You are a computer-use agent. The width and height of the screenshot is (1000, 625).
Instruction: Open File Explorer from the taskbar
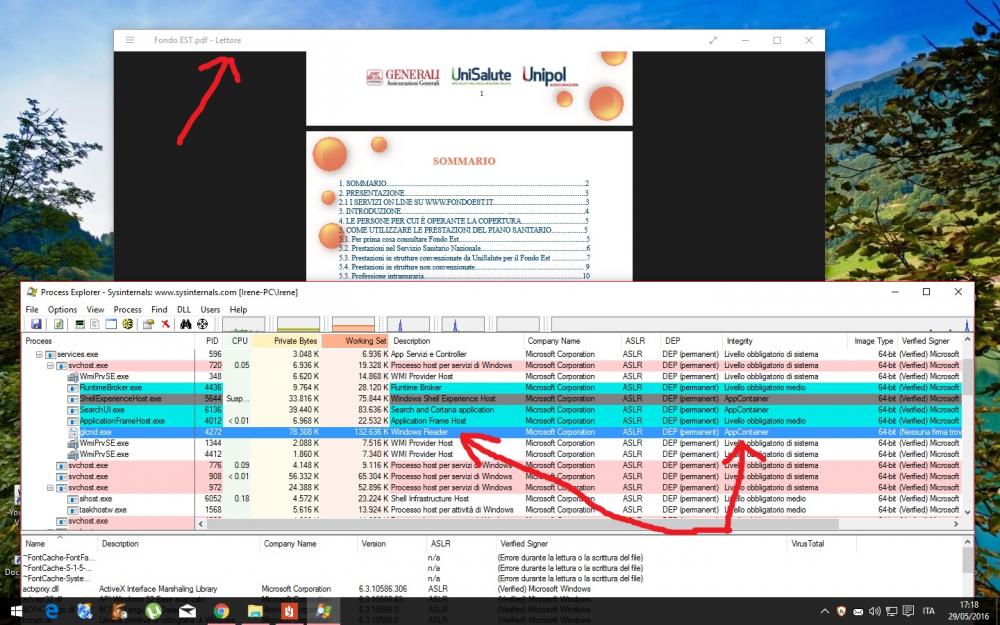coord(255,611)
